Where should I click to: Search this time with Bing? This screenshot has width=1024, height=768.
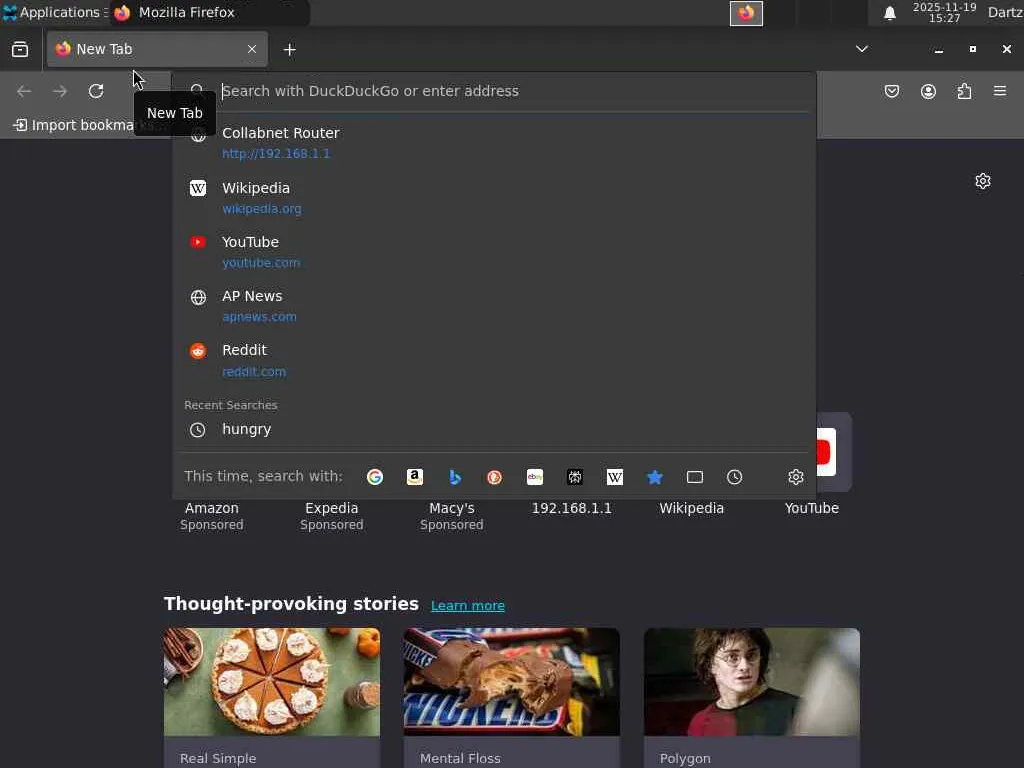pos(455,477)
